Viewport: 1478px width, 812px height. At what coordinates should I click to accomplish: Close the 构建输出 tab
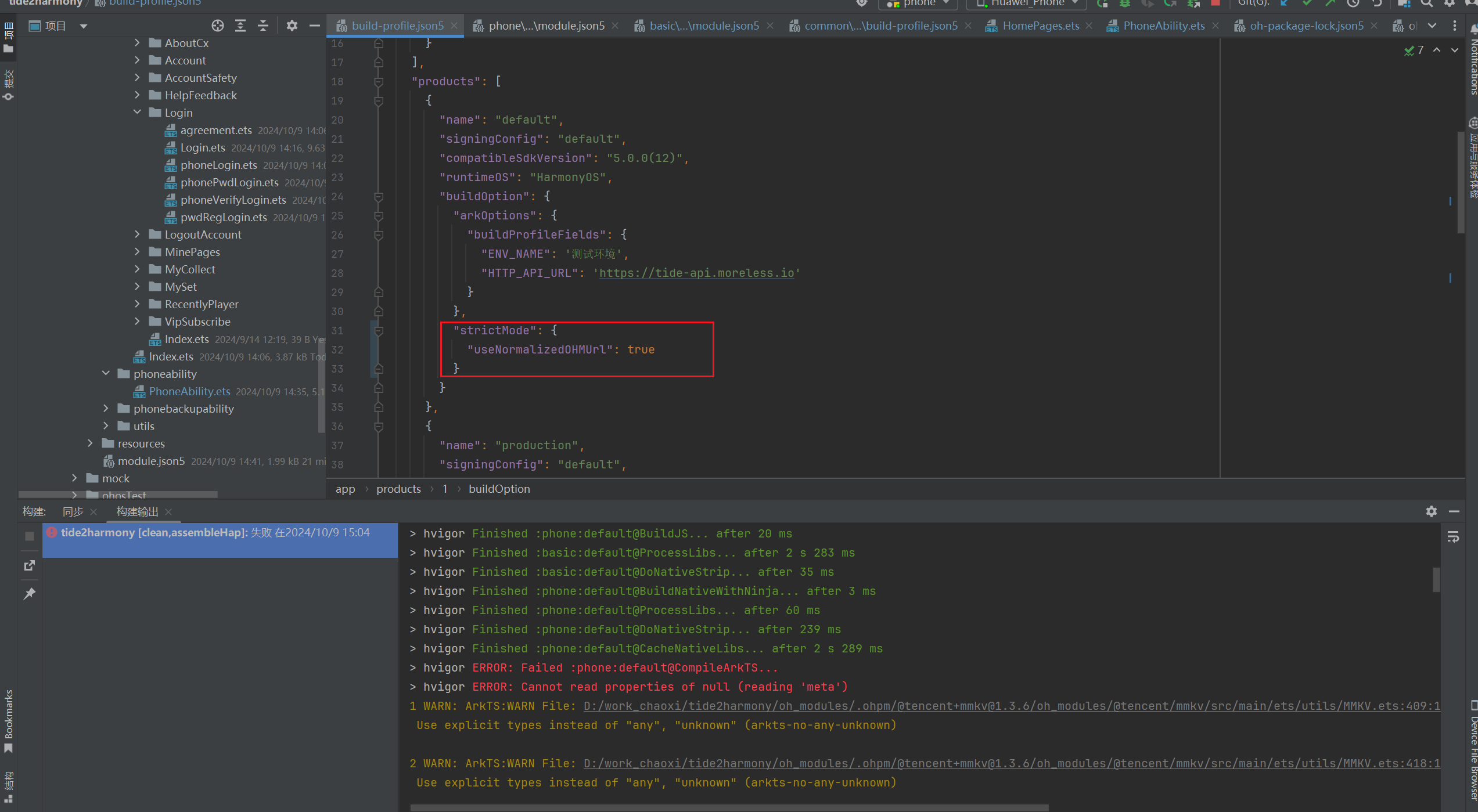(x=168, y=512)
